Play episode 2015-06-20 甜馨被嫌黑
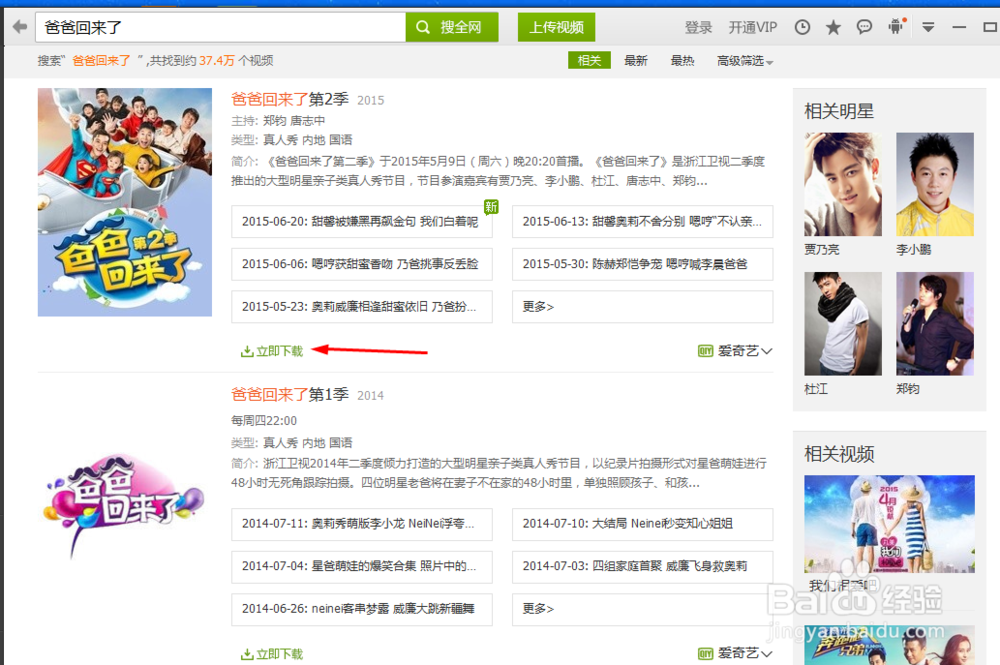The width and height of the screenshot is (1000, 665). (x=362, y=221)
